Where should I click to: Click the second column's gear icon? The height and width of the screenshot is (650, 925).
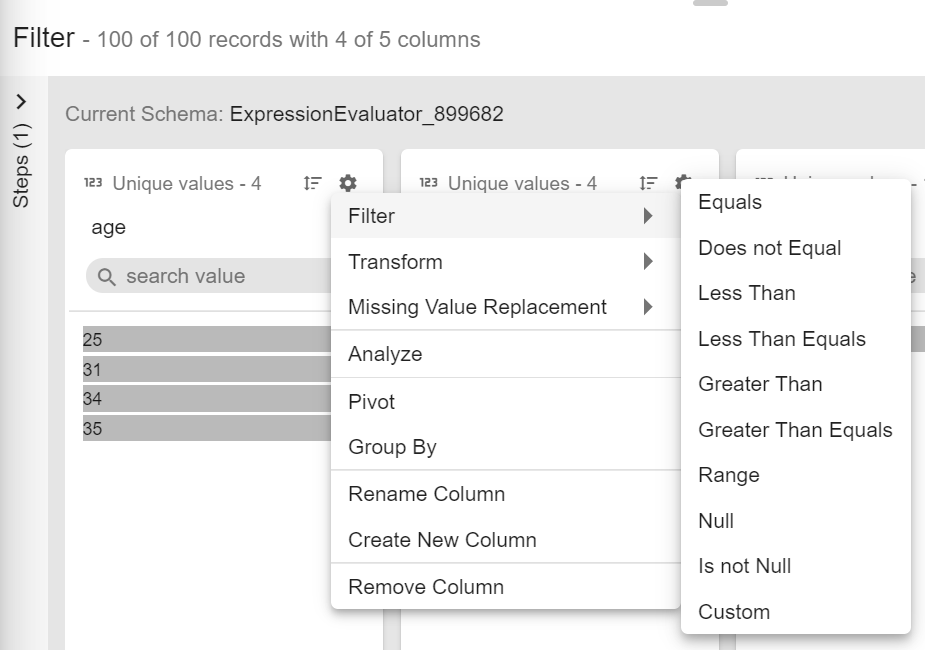pyautogui.click(x=682, y=182)
